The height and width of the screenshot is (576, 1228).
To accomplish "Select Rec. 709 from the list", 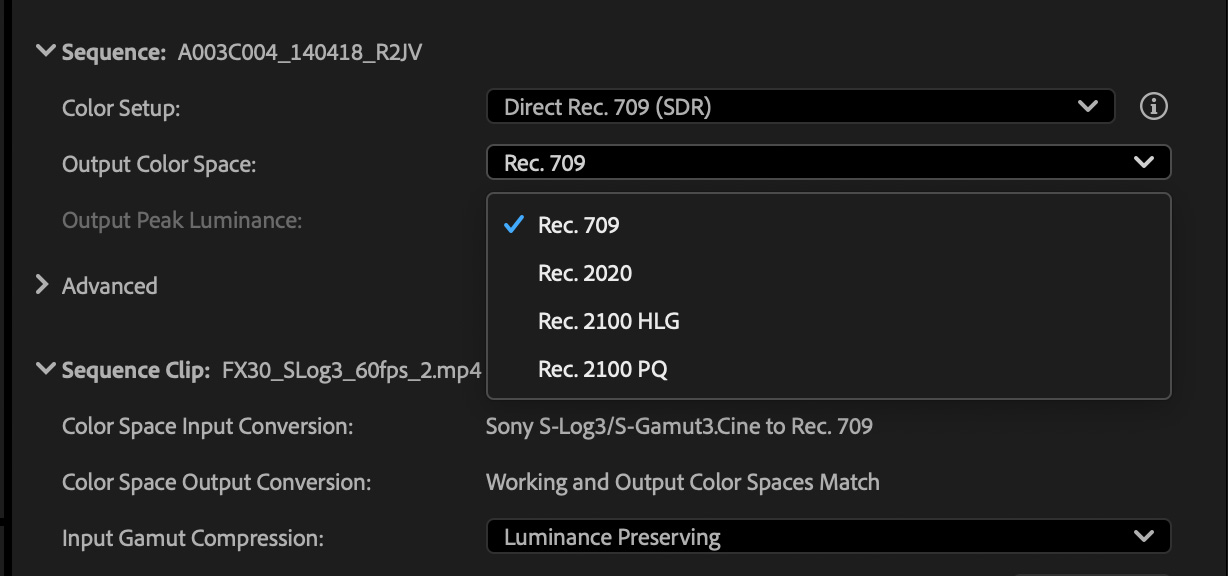I will (579, 225).
